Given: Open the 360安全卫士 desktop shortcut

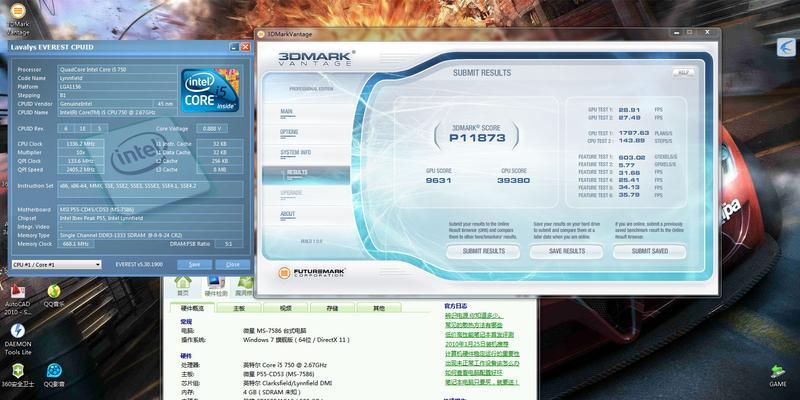Looking at the screenshot, I should 18,375.
